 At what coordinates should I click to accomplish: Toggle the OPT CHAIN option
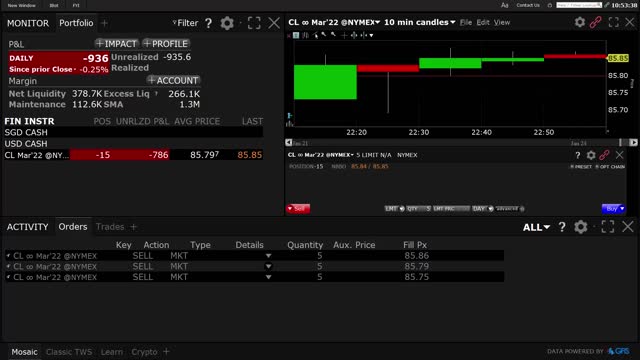click(x=610, y=167)
